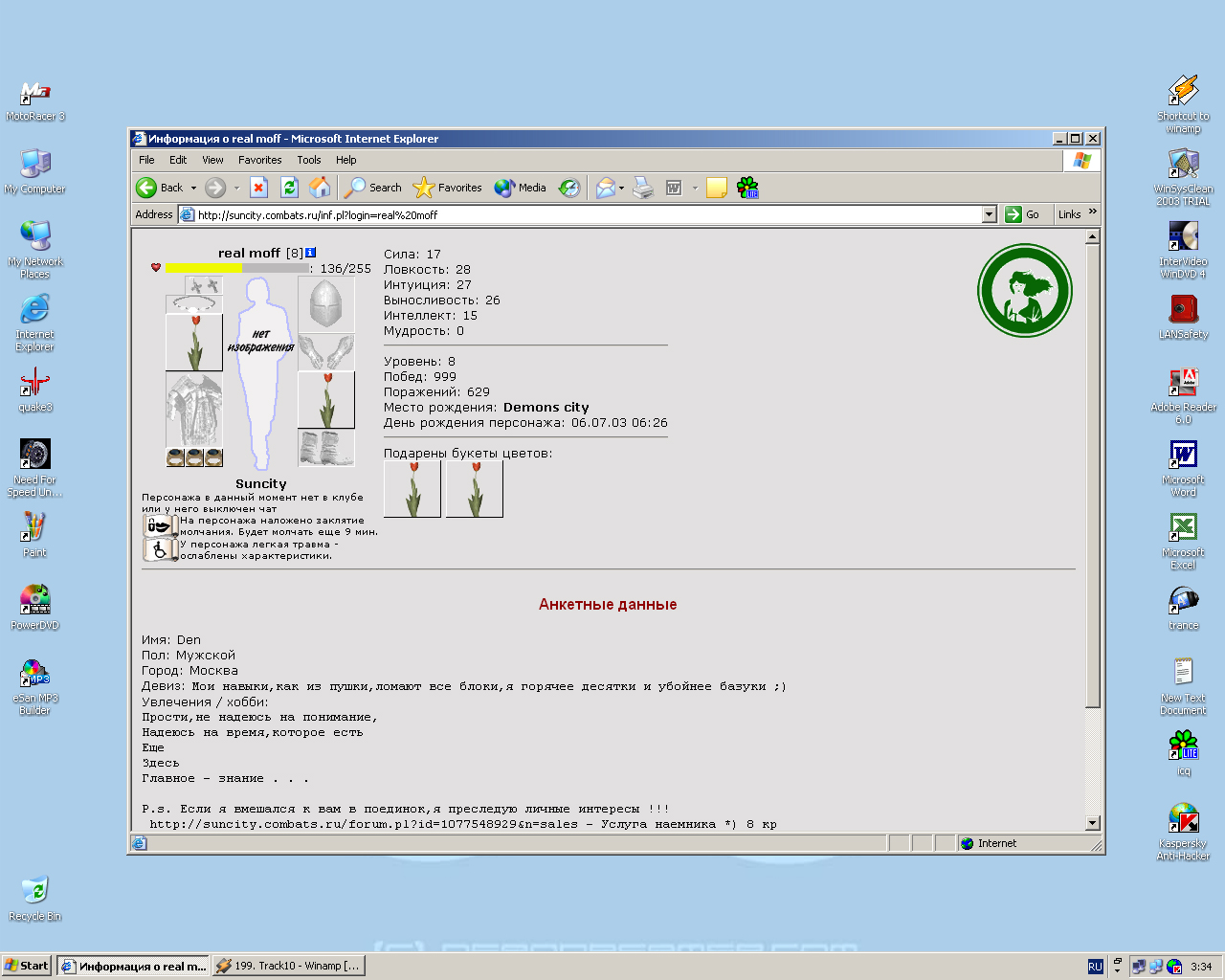Click the armor equipment slot

pos(194,410)
